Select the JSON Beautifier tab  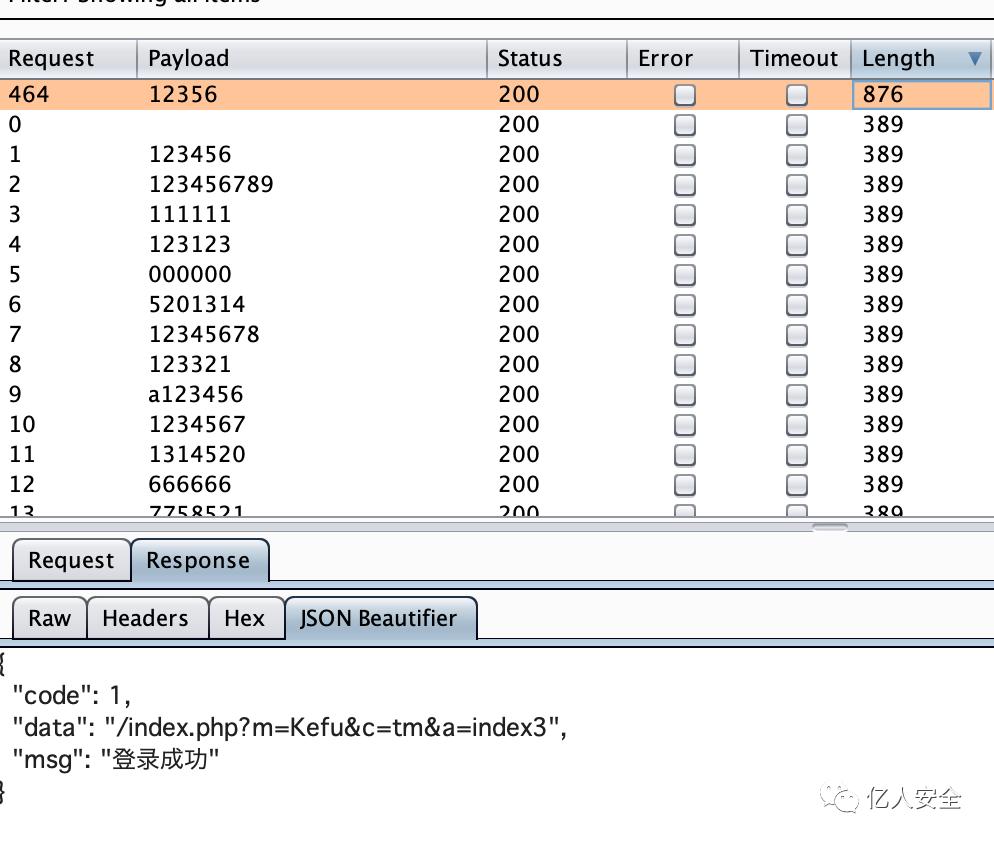pos(378,619)
